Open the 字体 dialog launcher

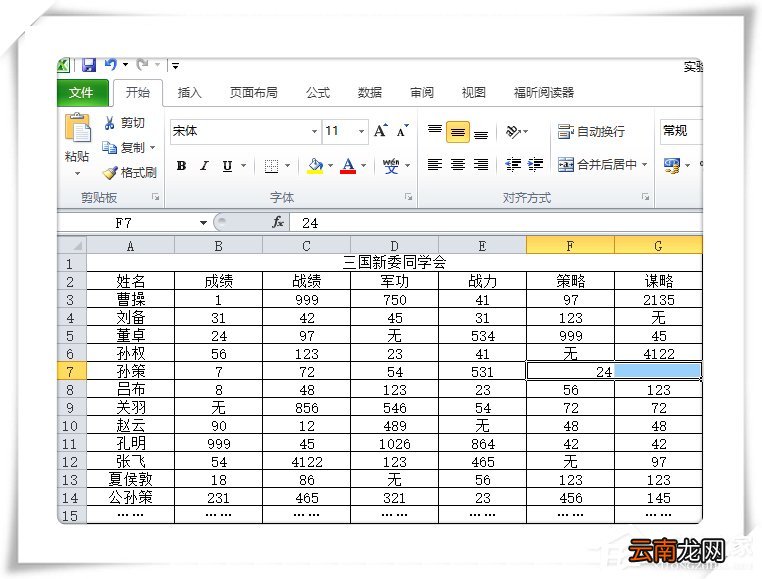[x=408, y=197]
